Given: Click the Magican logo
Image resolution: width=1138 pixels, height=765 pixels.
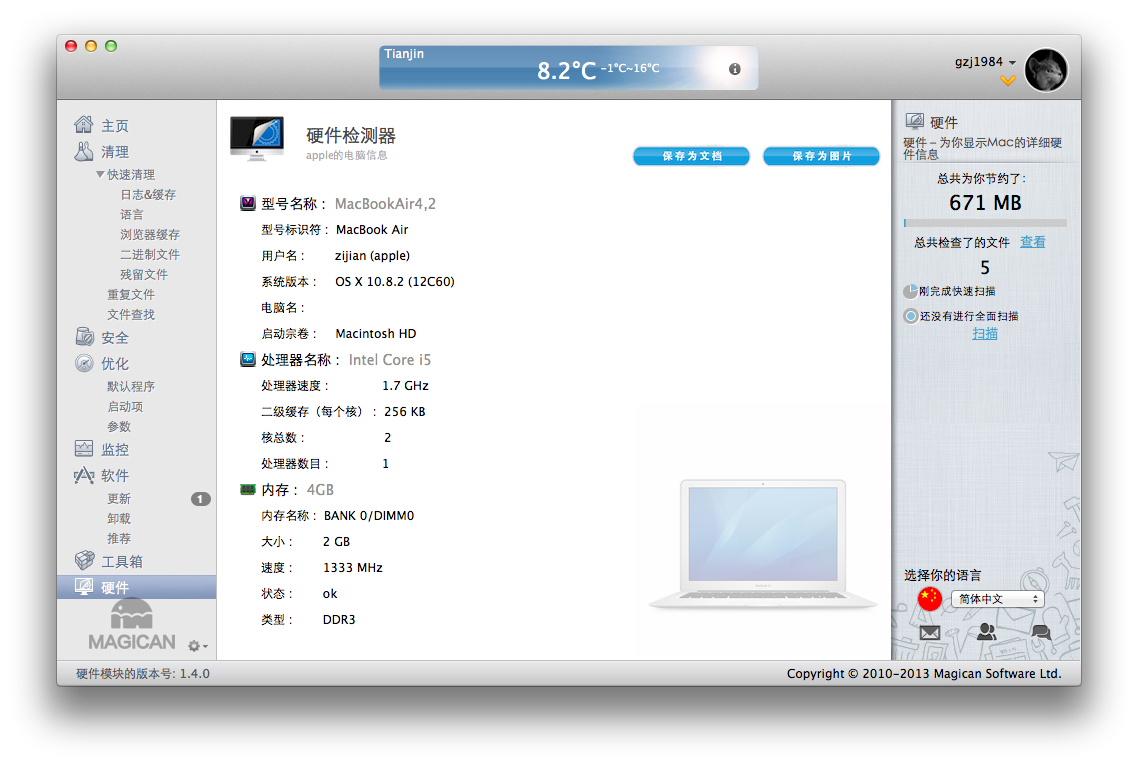Looking at the screenshot, I should click(132, 626).
